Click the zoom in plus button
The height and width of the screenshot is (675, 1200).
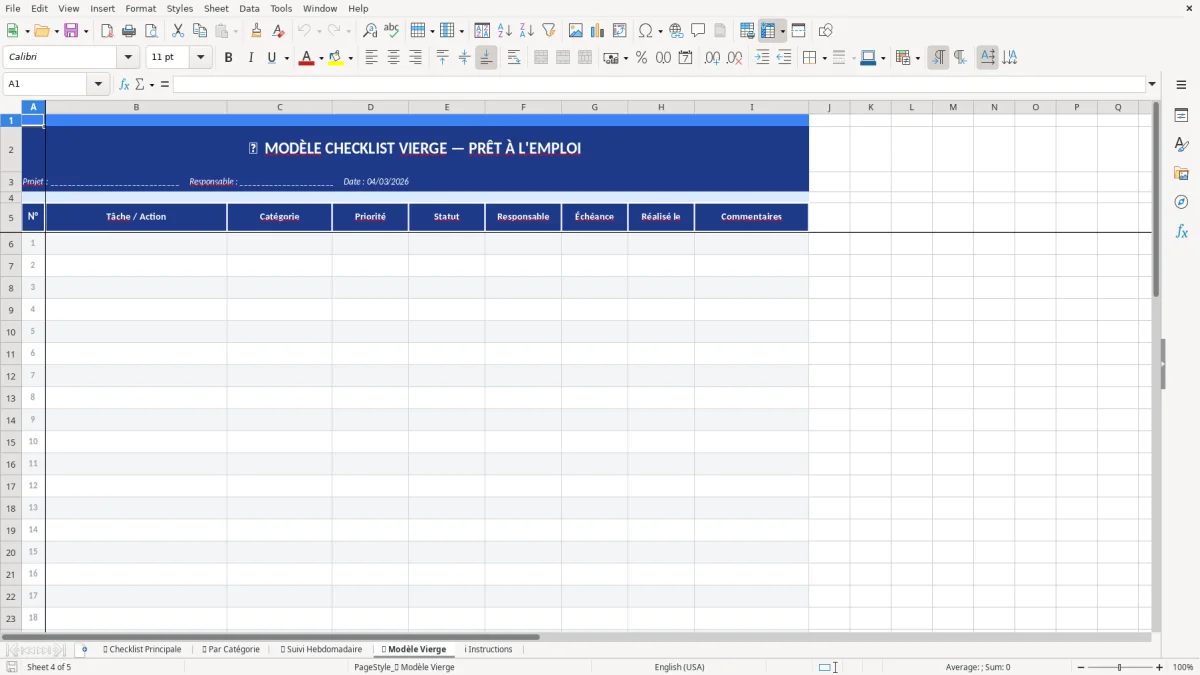[x=1160, y=667]
